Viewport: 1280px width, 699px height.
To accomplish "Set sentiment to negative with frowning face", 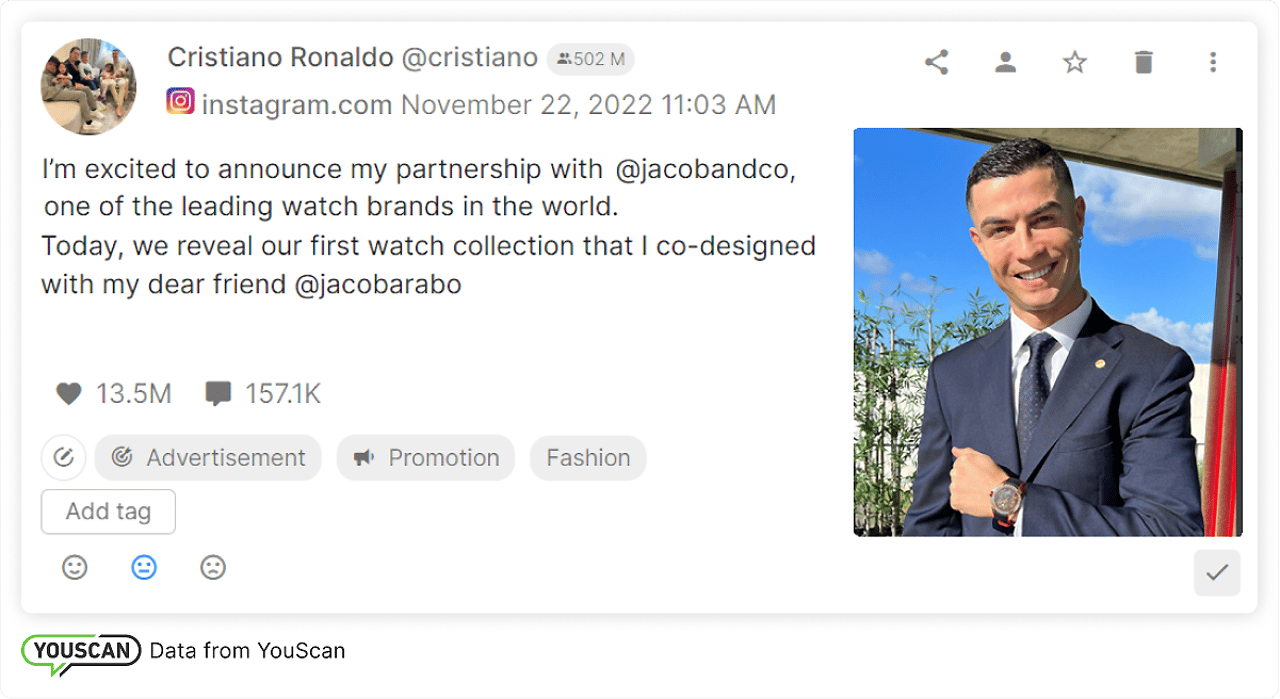I will 212,567.
